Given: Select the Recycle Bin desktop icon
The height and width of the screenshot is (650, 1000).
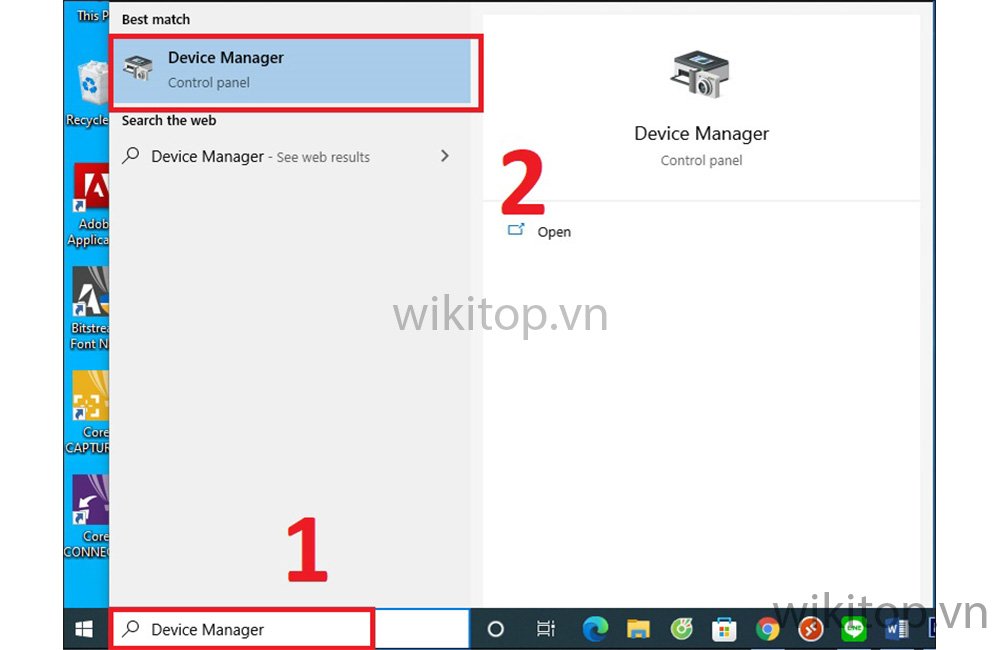Looking at the screenshot, I should click(90, 90).
